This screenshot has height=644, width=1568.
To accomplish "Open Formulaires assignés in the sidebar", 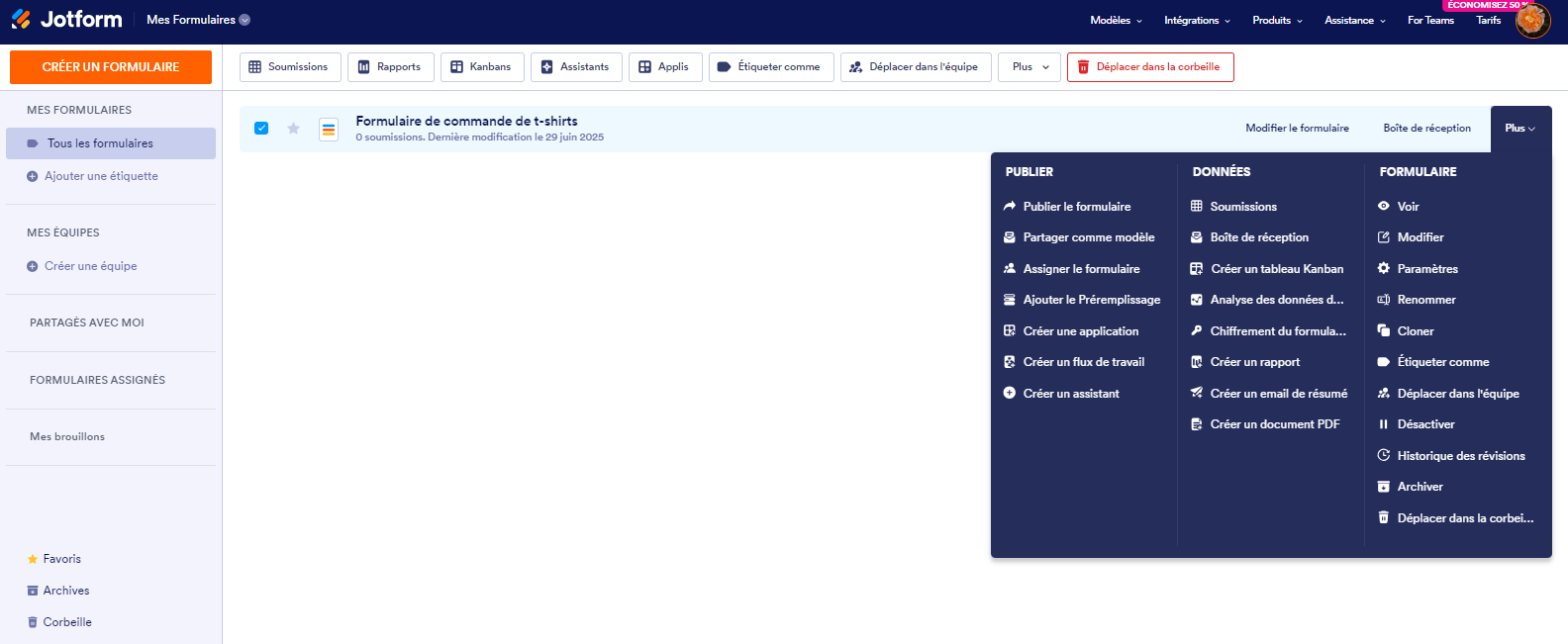I will coord(97,380).
